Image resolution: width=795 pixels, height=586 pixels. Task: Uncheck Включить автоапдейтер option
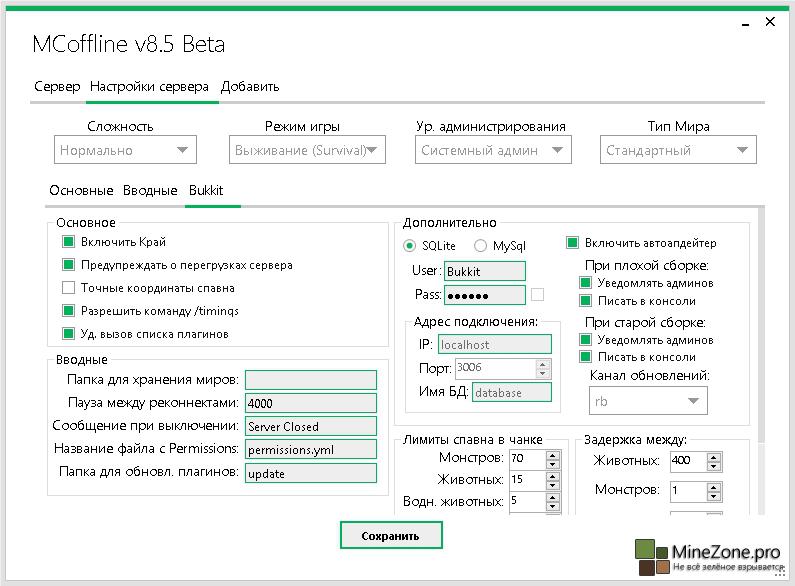[573, 243]
